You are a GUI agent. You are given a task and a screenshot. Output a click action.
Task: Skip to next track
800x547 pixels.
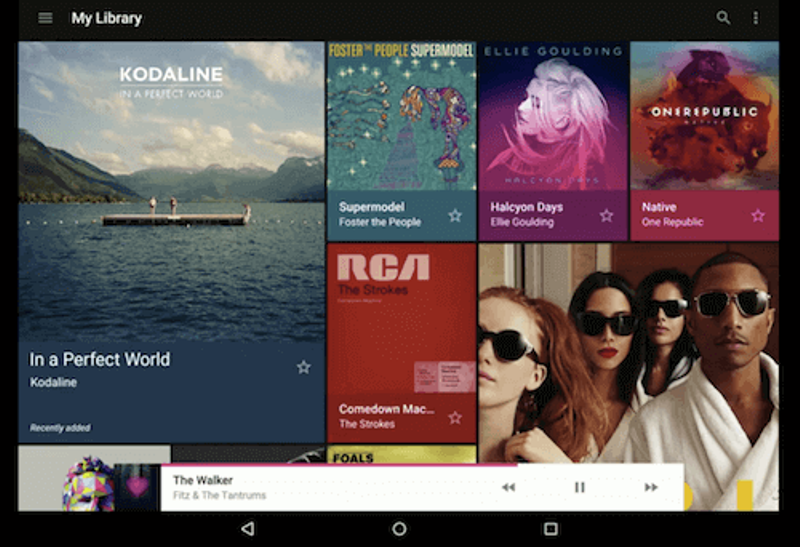pyautogui.click(x=651, y=487)
